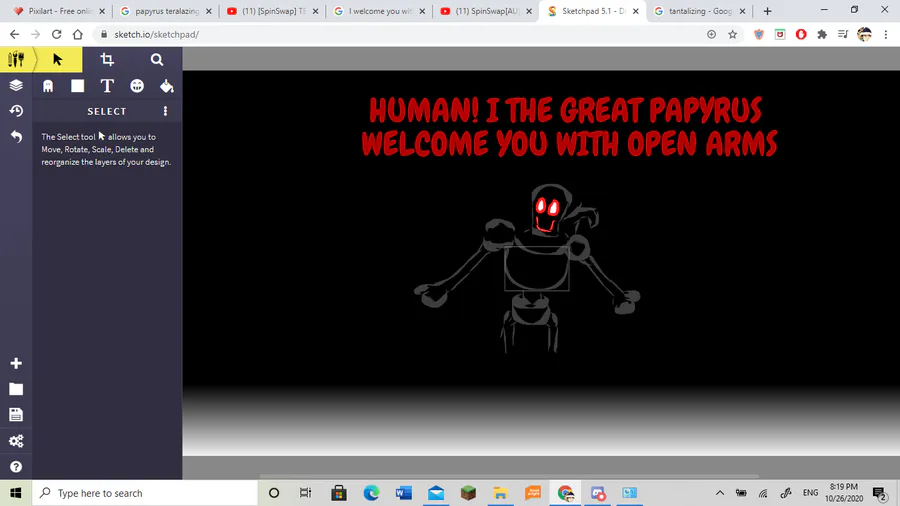Open the Brave shield extension icon
900x506 pixels.
point(759,34)
